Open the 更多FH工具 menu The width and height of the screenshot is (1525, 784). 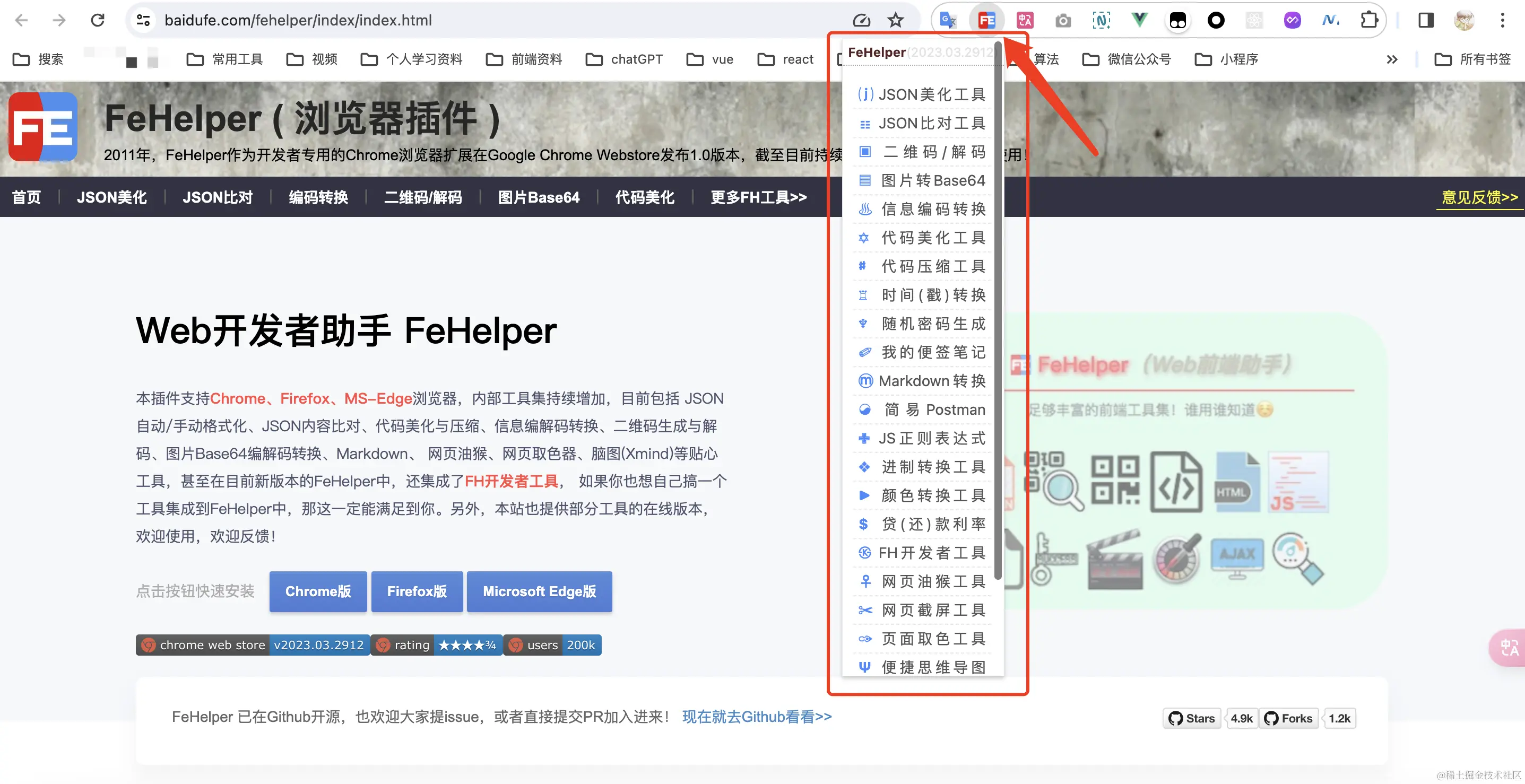point(758,197)
